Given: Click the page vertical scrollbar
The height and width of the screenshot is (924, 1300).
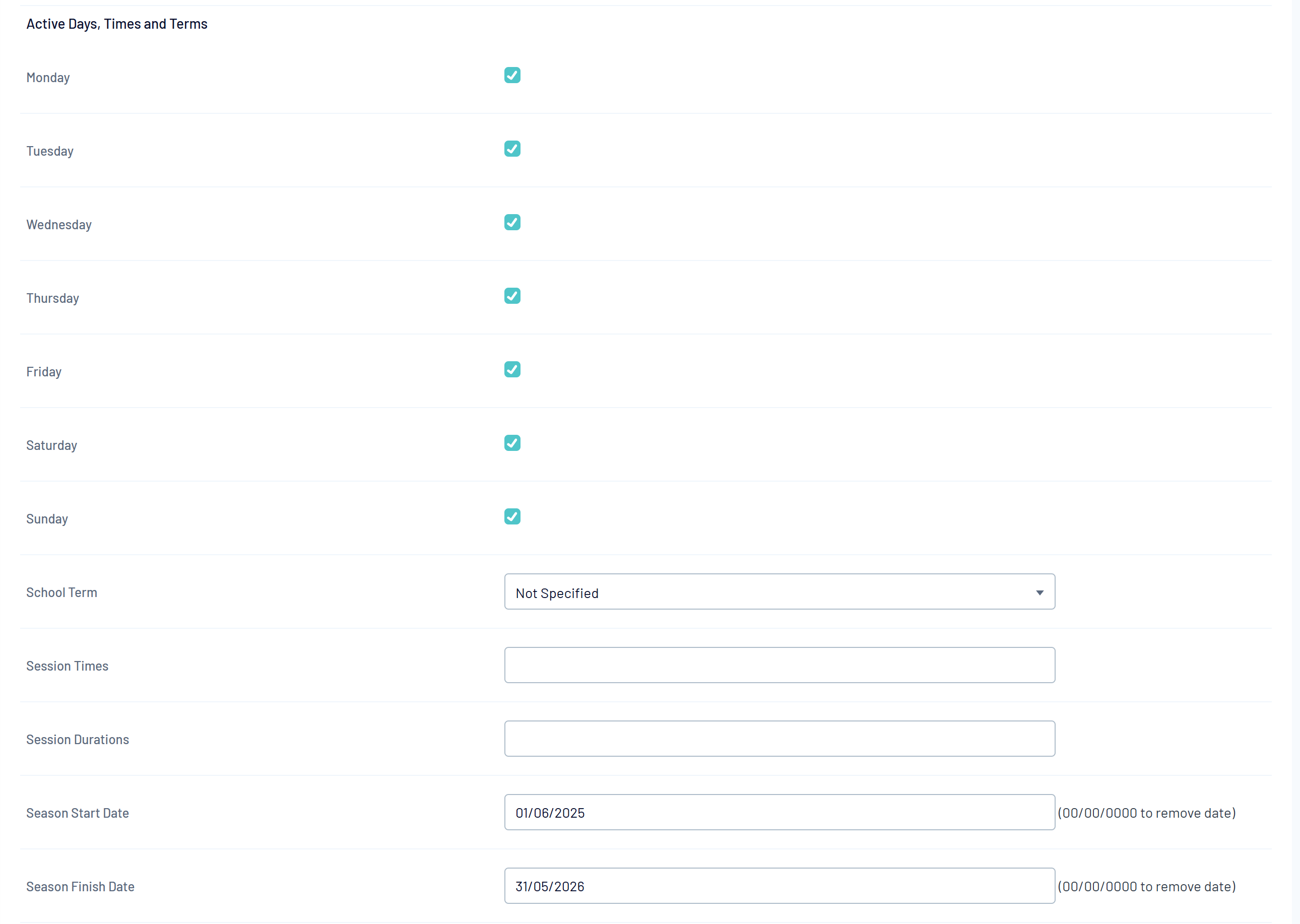Looking at the screenshot, I should tap(1295, 455).
